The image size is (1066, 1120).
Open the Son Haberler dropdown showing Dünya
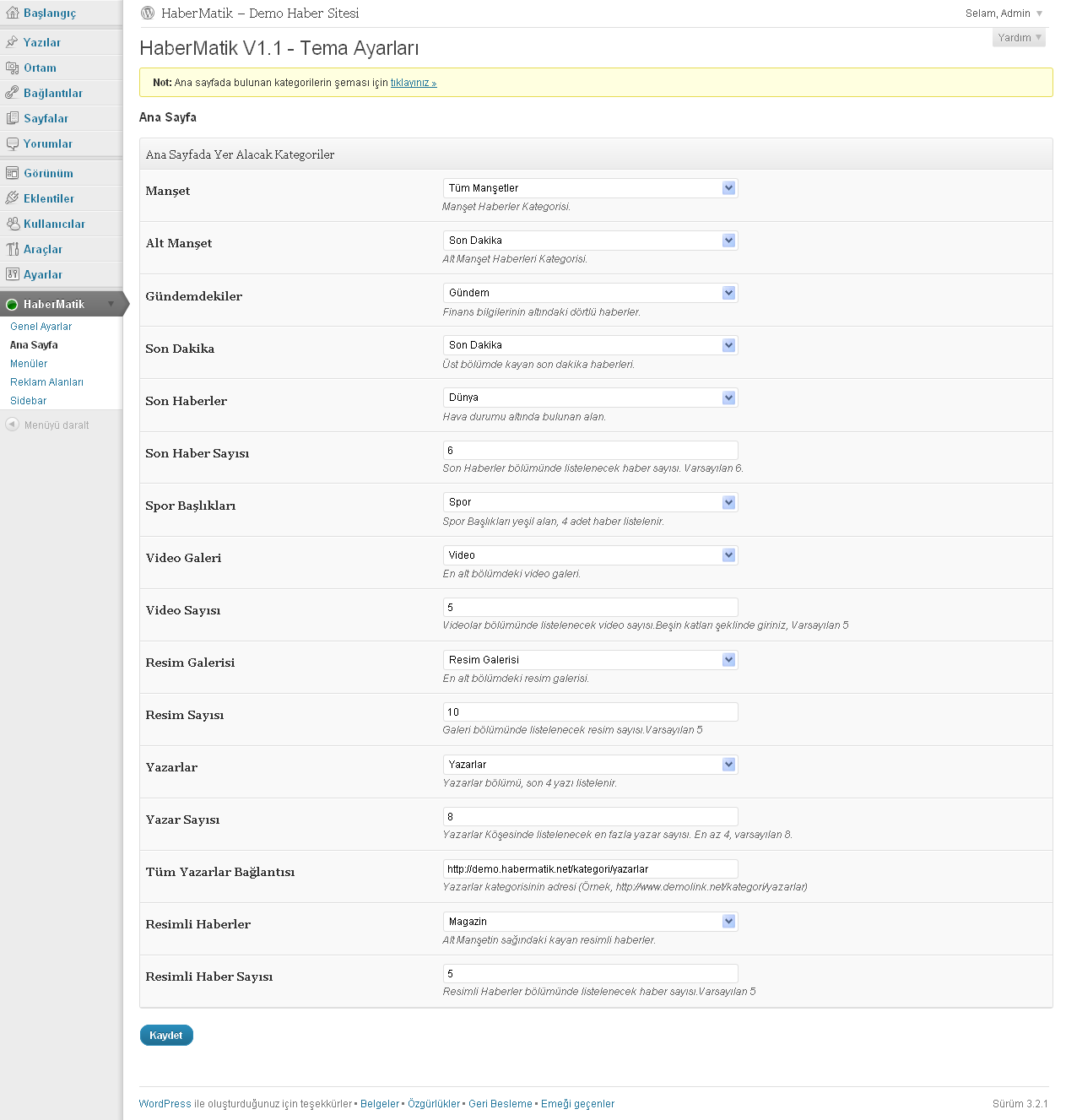pos(590,398)
